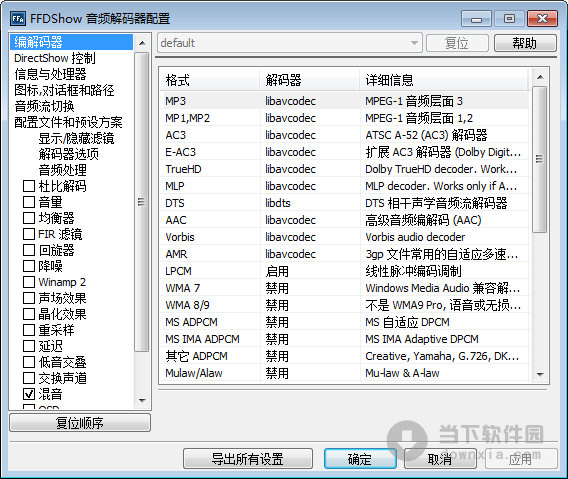Select the MS ADPCM row
Viewport: 568px width, 479px height.
pos(344,322)
